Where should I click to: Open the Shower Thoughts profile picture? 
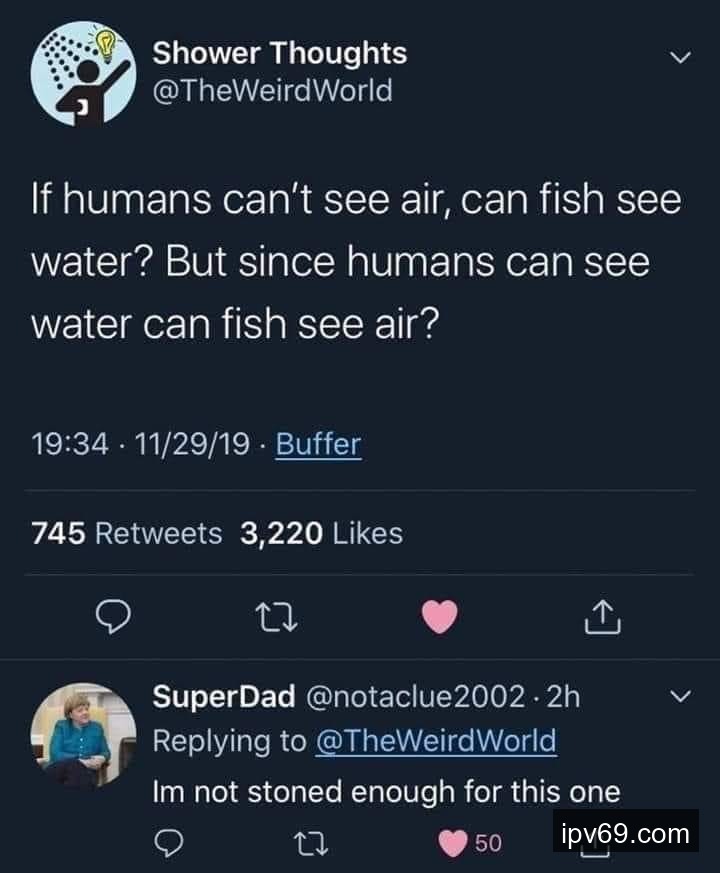tap(82, 73)
